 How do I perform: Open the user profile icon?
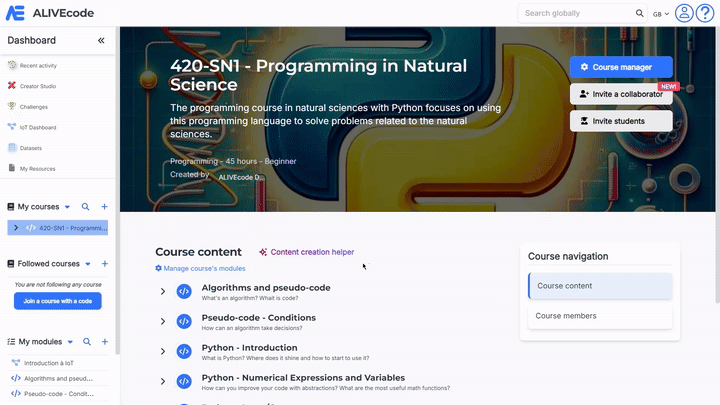684,13
